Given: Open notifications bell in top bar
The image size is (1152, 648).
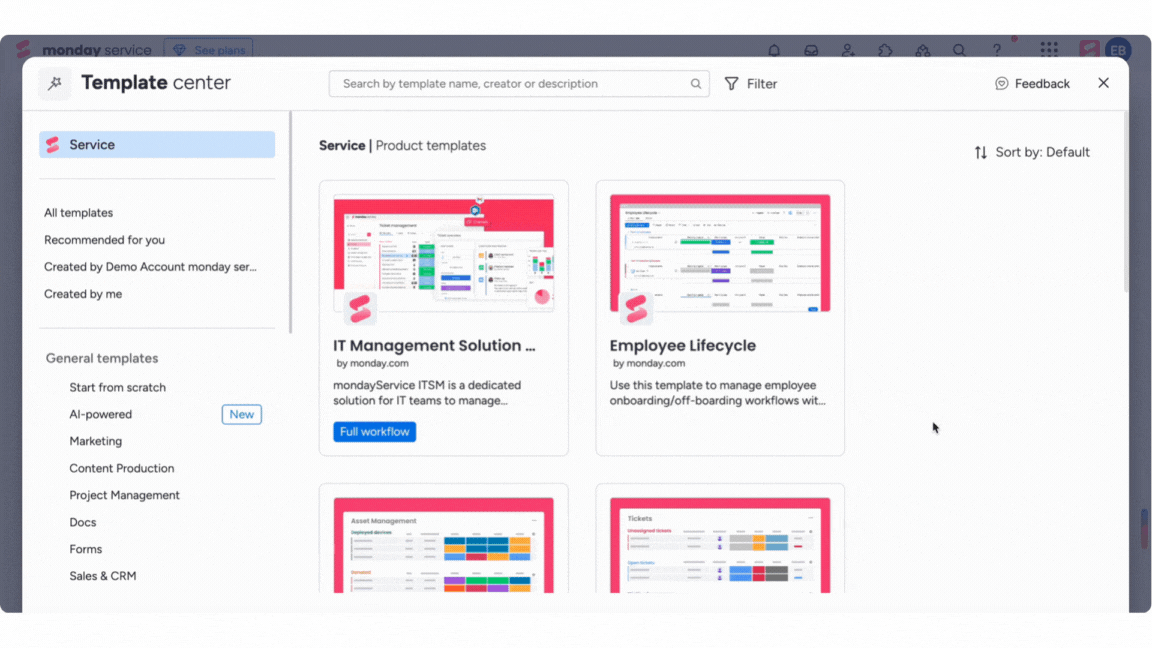Looking at the screenshot, I should click(774, 50).
